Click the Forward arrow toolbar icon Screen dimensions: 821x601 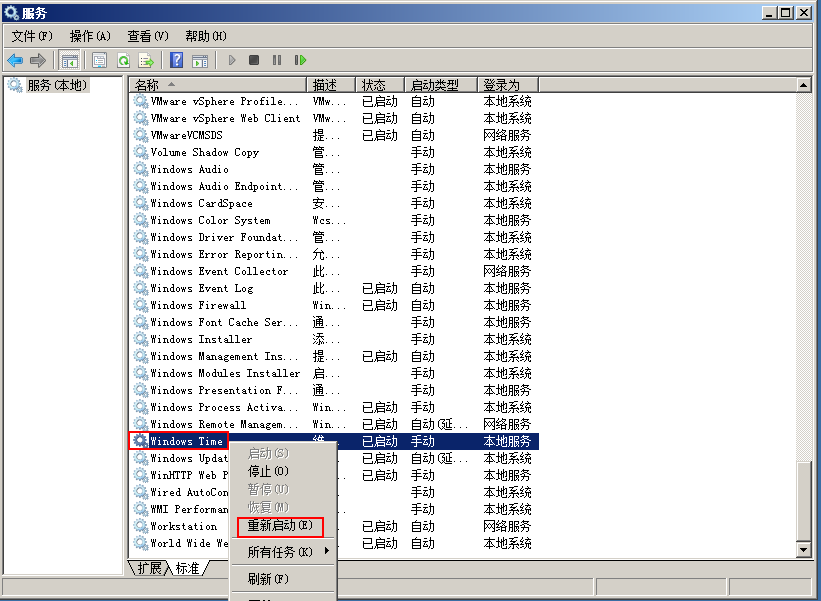(x=38, y=61)
